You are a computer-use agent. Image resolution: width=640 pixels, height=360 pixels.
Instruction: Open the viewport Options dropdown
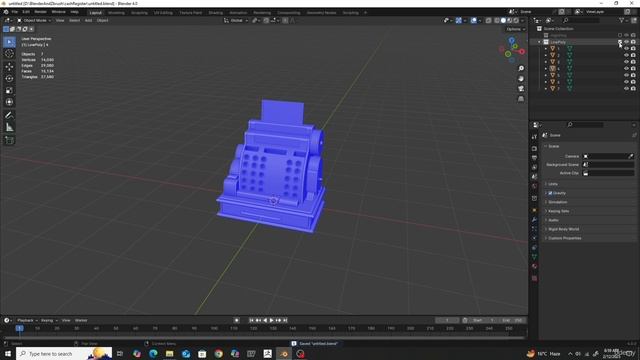pos(515,29)
